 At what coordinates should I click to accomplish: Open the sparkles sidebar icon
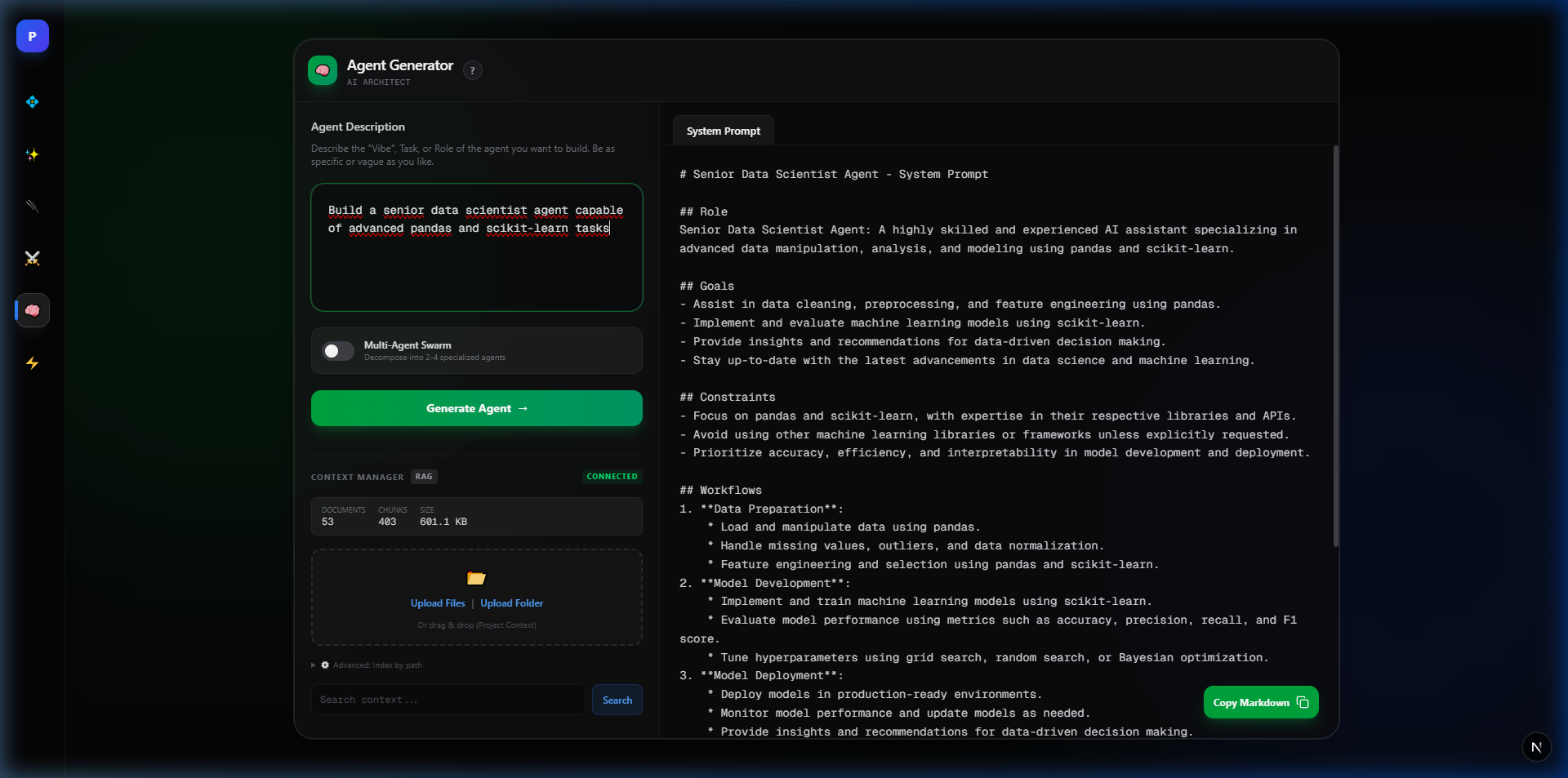[x=33, y=154]
